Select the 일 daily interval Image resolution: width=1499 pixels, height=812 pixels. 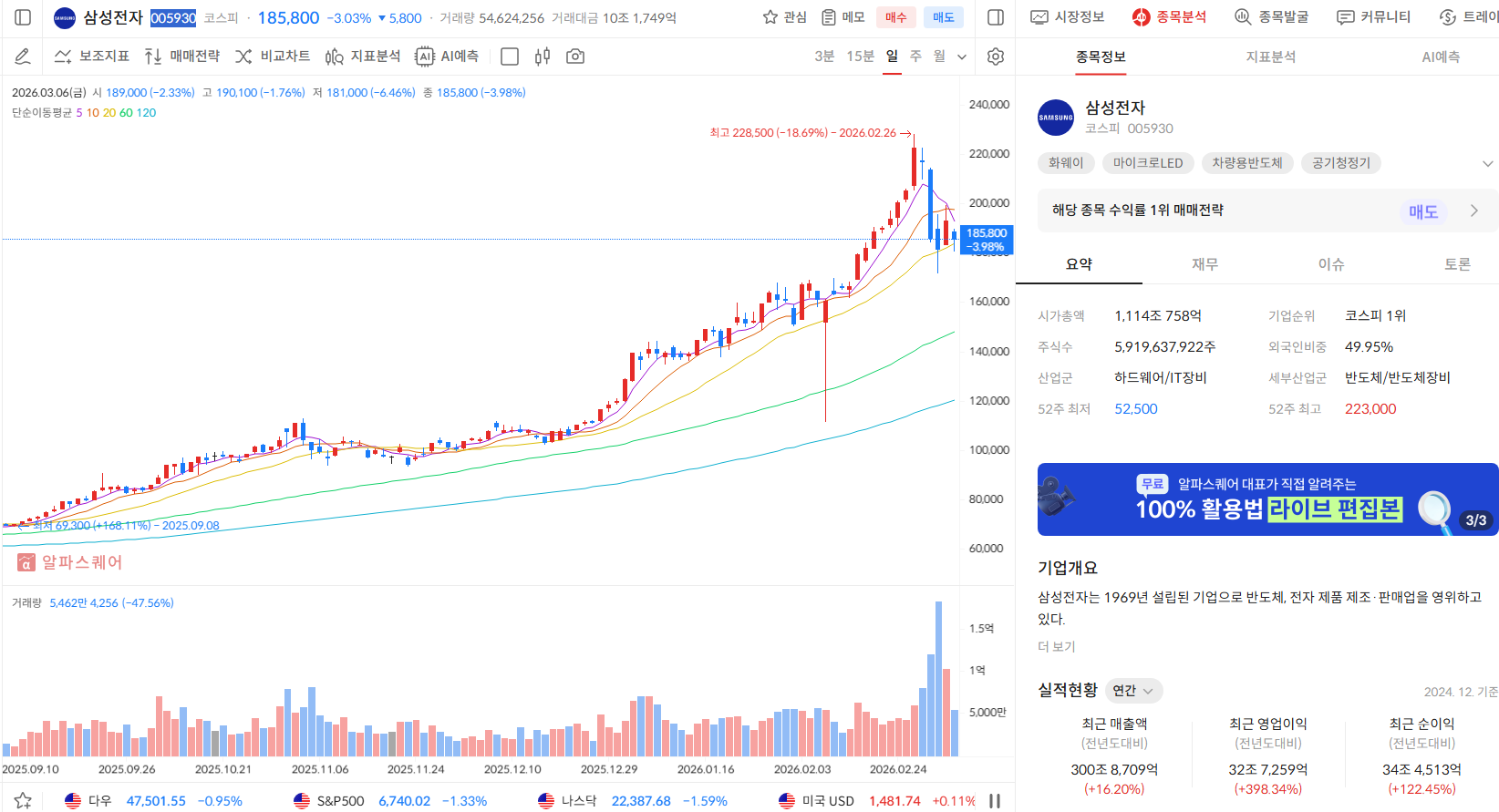click(892, 57)
